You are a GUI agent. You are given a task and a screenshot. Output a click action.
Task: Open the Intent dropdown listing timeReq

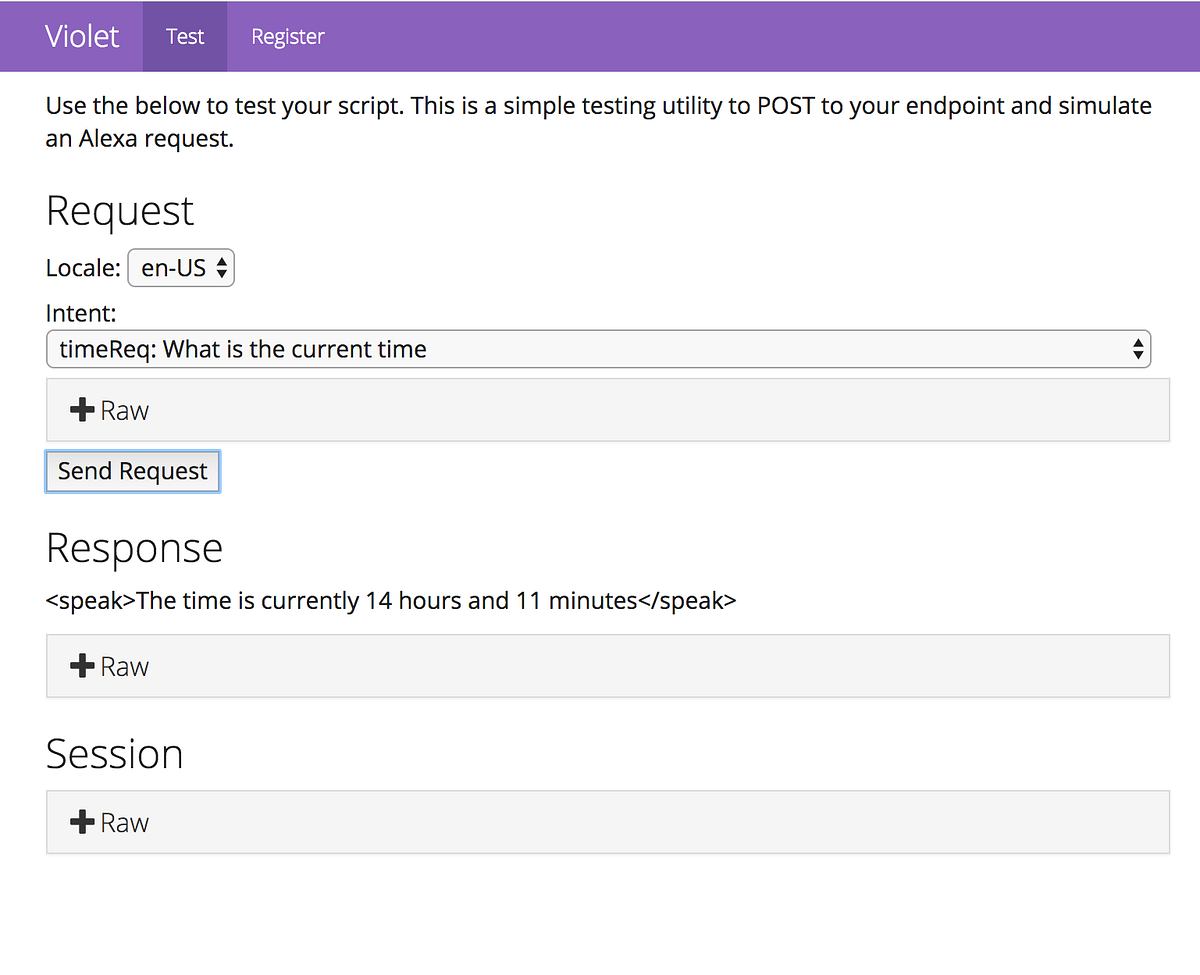tap(598, 349)
